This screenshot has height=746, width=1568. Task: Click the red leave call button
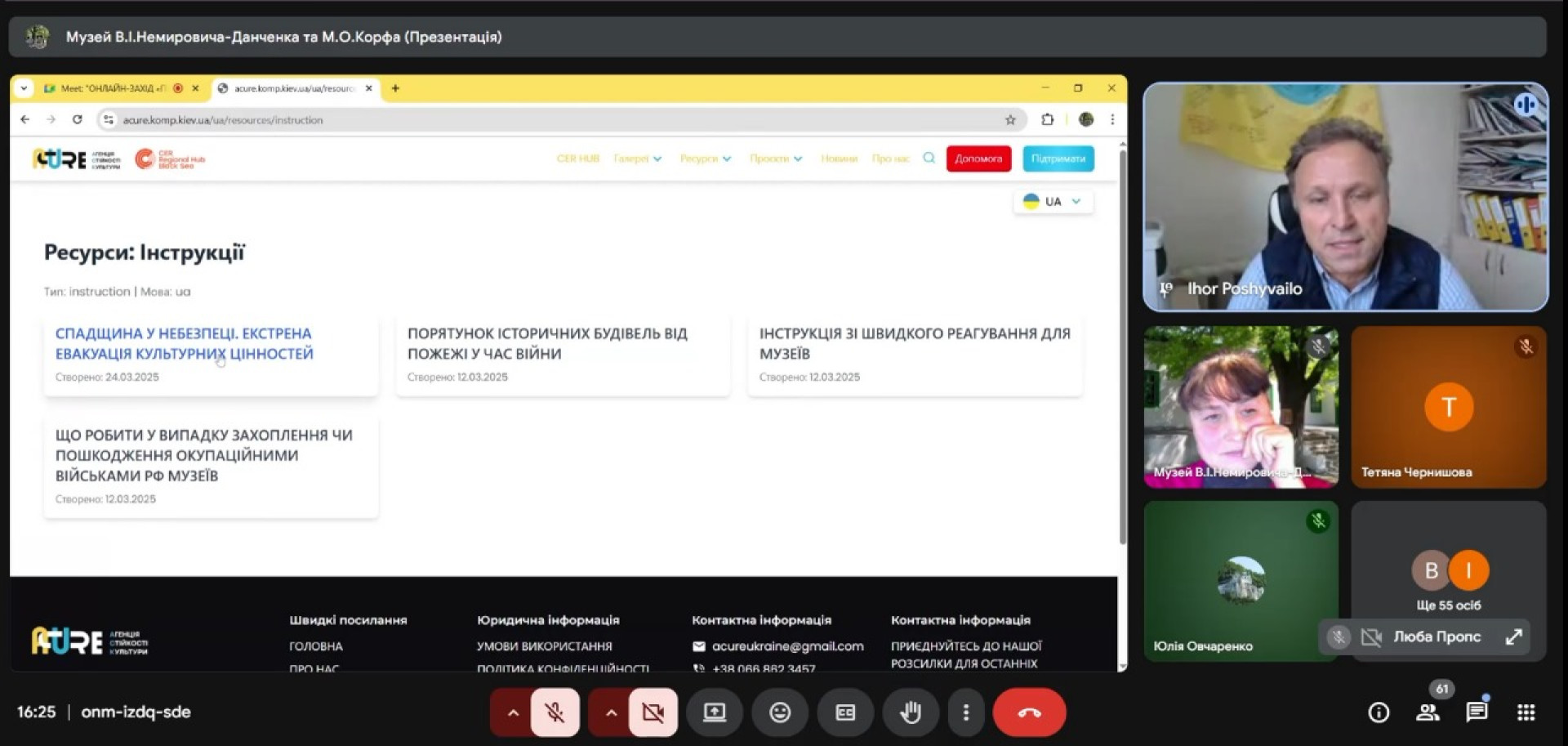point(1028,712)
